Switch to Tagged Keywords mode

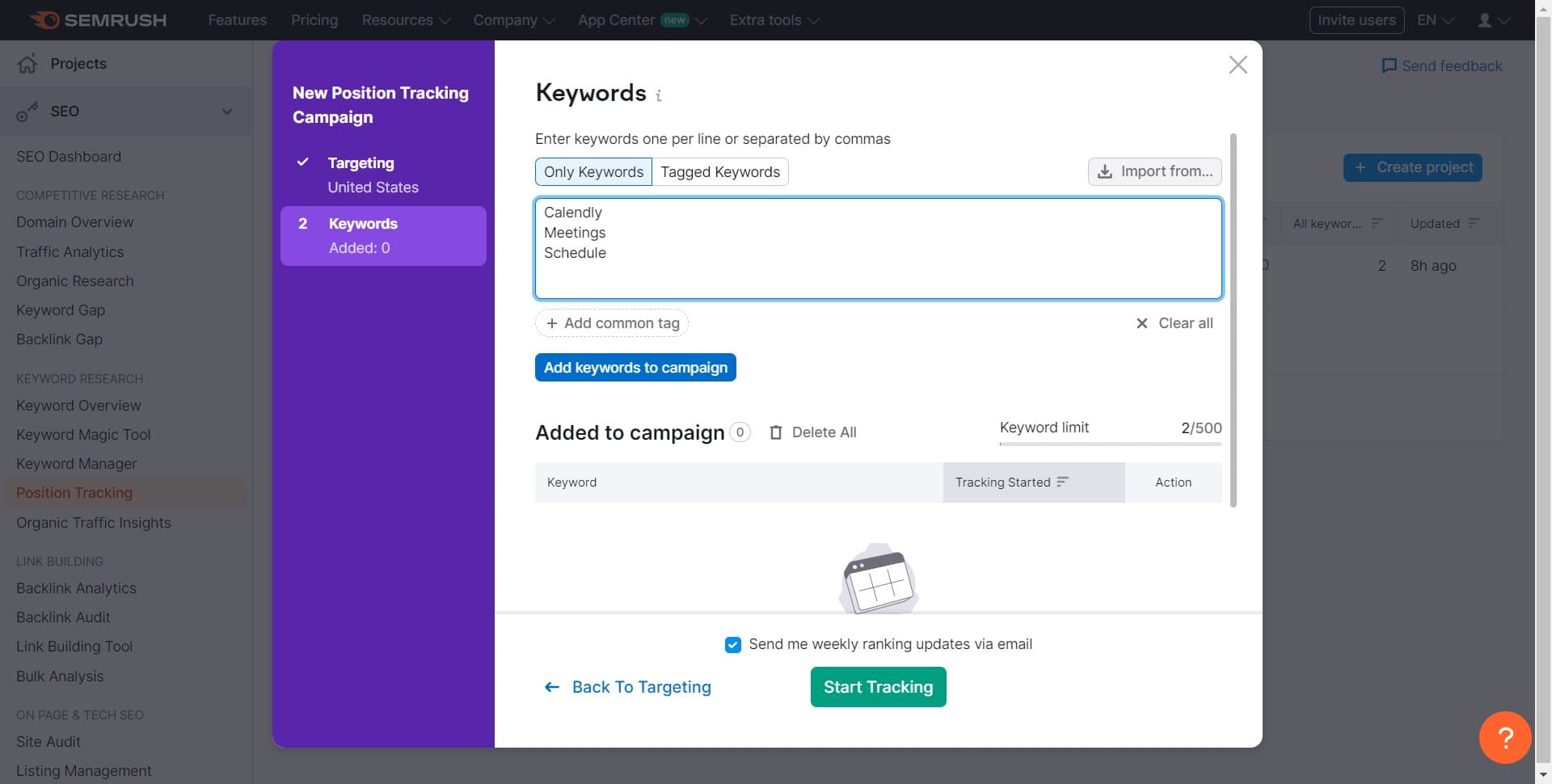point(720,171)
